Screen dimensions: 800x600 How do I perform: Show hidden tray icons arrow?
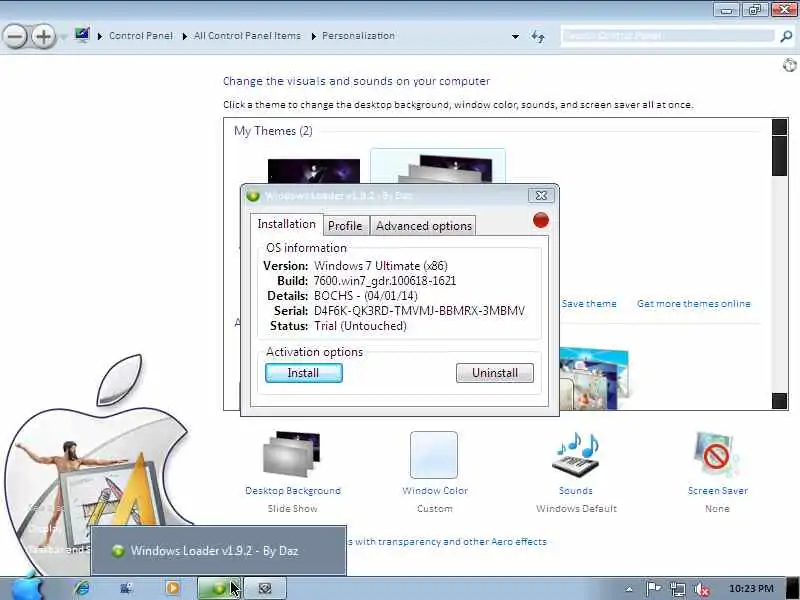(x=629, y=589)
